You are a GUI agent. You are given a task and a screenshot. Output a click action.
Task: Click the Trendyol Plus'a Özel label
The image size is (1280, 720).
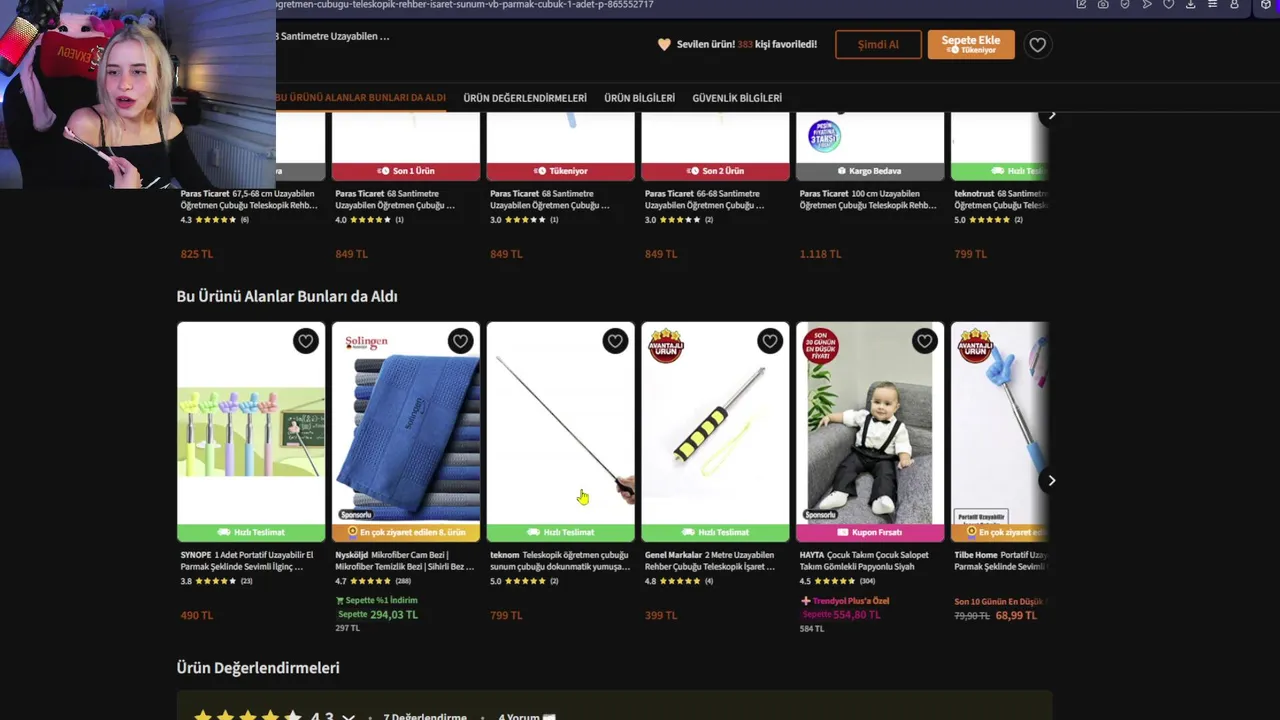(x=845, y=601)
